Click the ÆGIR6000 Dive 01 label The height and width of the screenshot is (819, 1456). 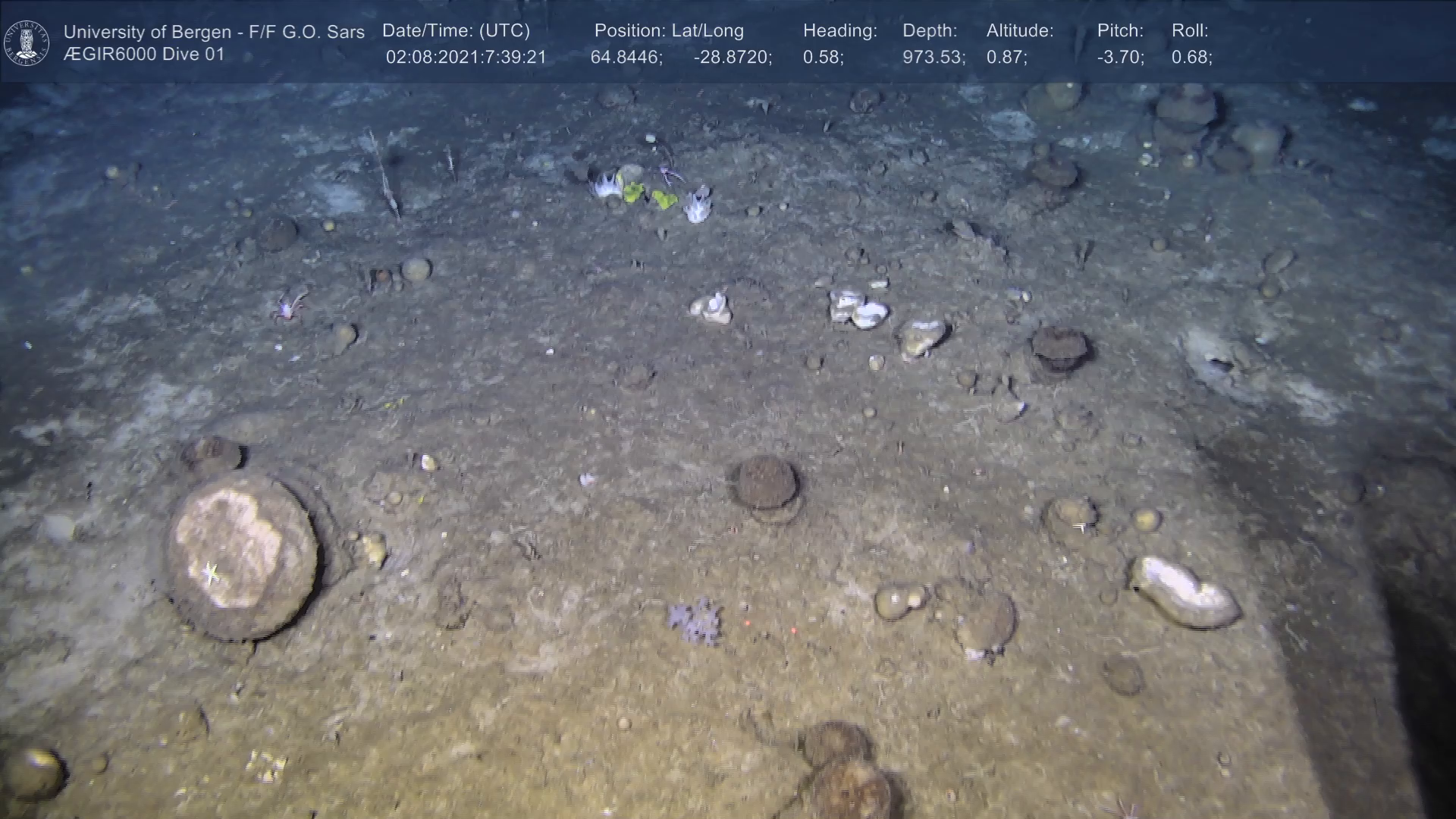pos(144,55)
